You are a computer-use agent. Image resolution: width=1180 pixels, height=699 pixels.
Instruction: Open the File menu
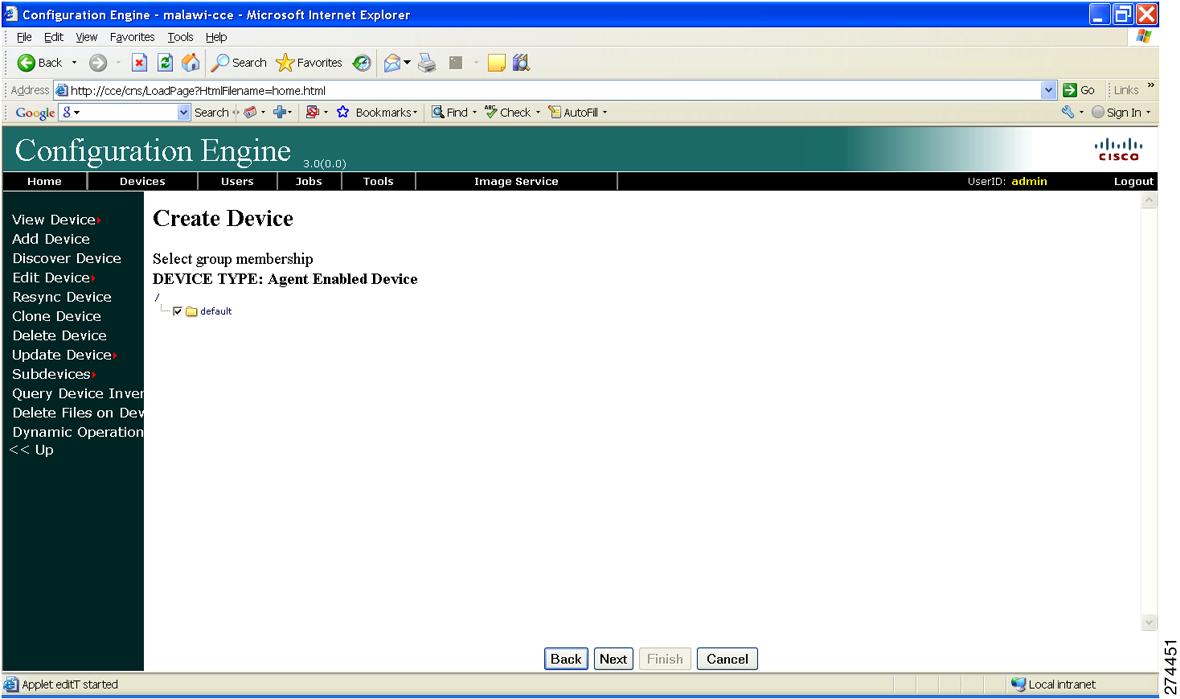point(24,37)
